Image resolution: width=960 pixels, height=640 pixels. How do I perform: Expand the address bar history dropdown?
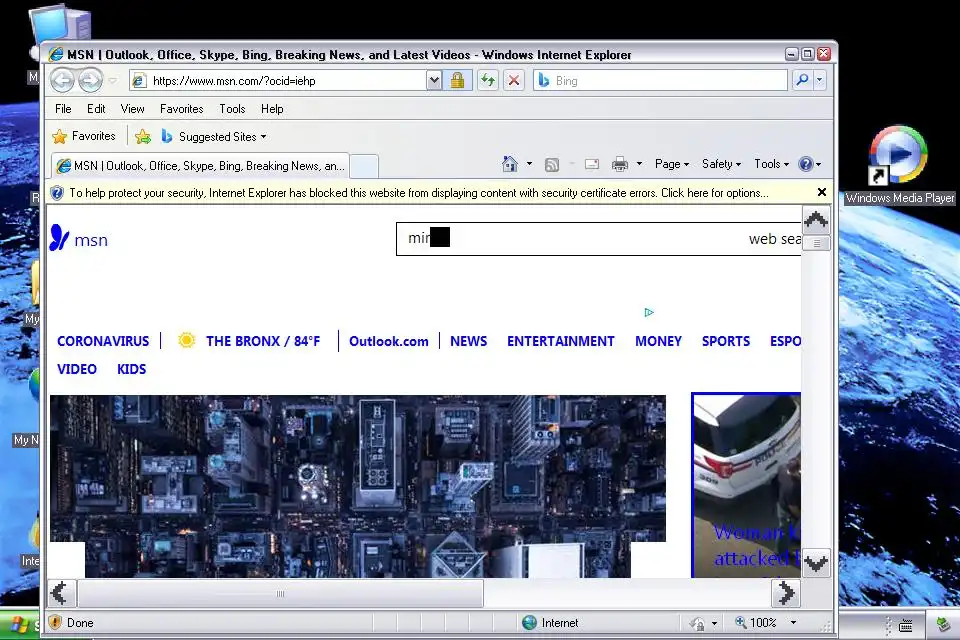(x=433, y=80)
